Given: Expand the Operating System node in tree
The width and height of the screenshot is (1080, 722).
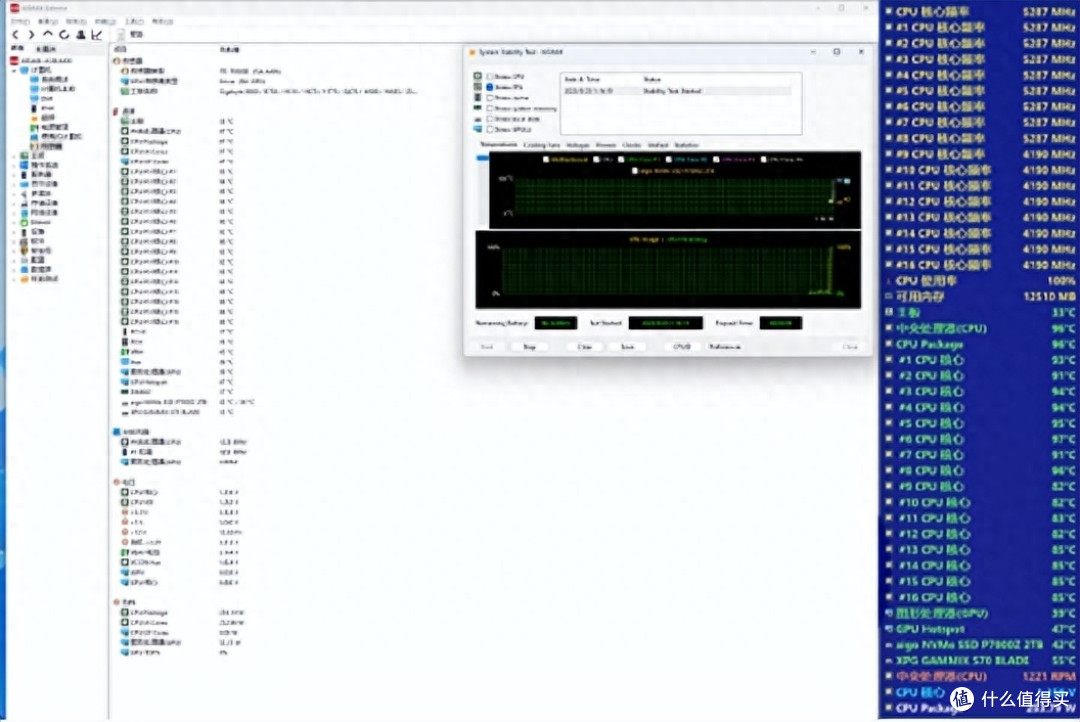Looking at the screenshot, I should (x=14, y=165).
